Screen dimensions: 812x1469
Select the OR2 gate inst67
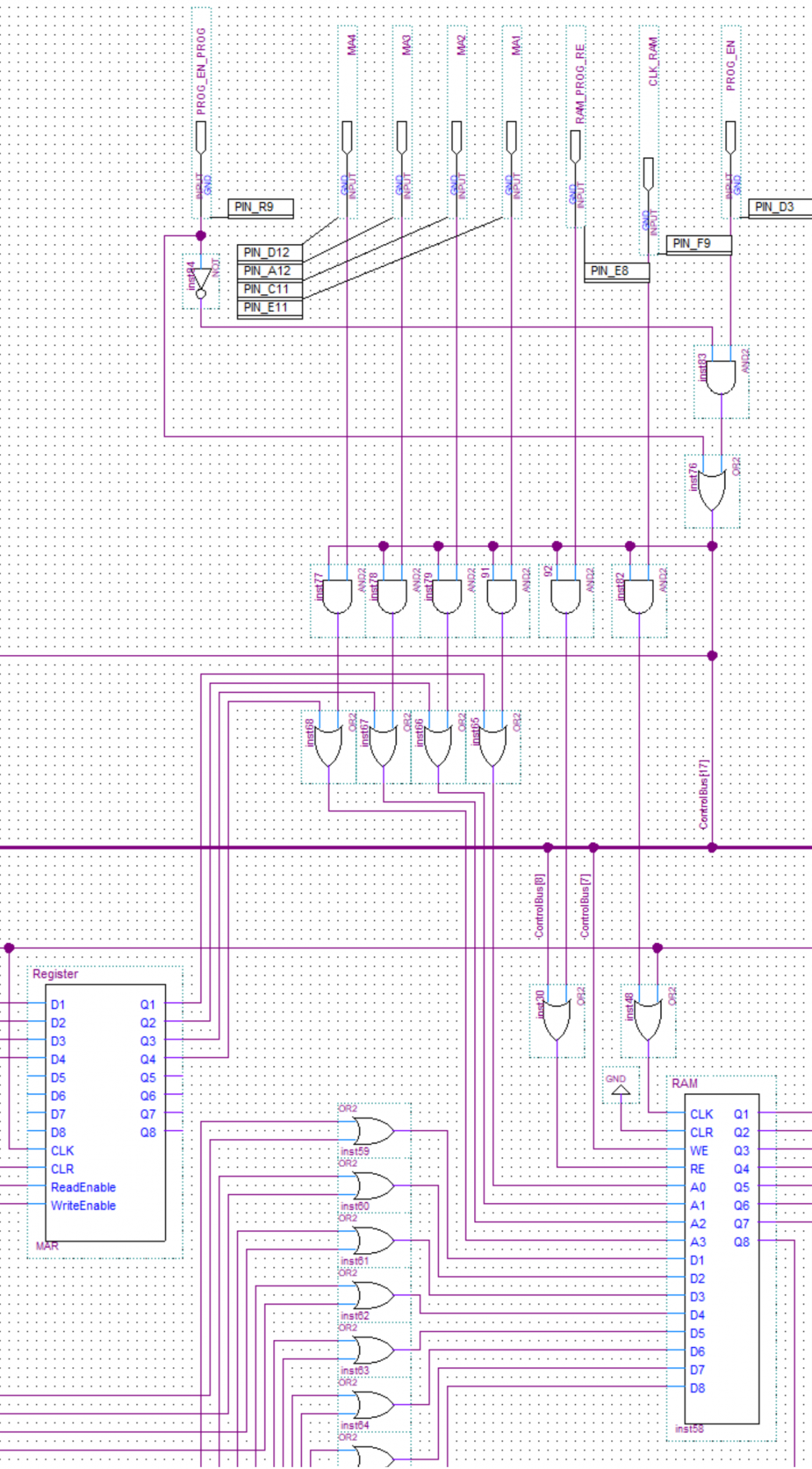click(383, 747)
